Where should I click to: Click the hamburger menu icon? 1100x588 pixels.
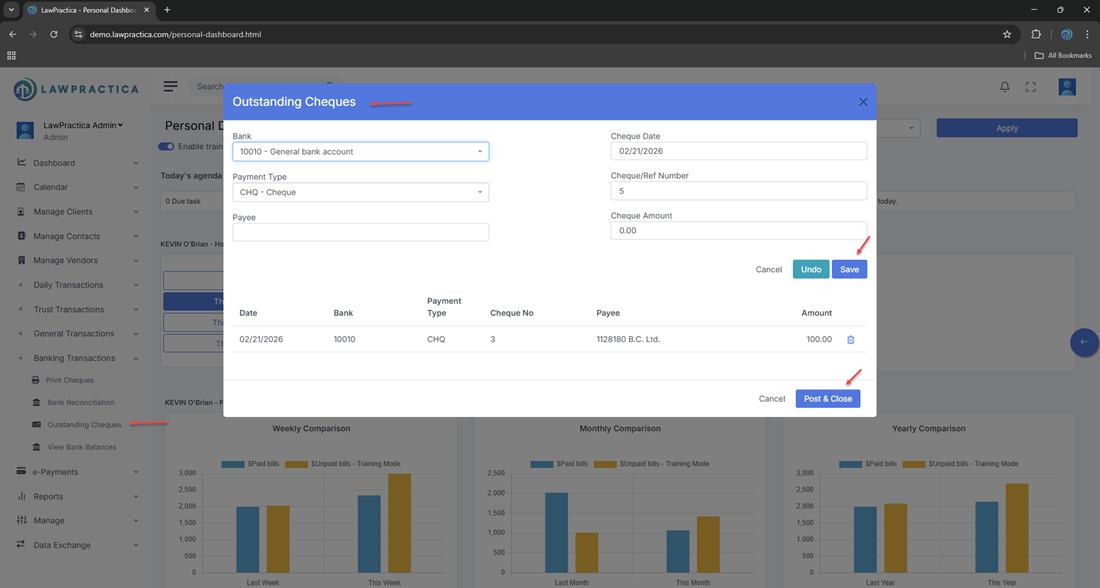pos(171,87)
